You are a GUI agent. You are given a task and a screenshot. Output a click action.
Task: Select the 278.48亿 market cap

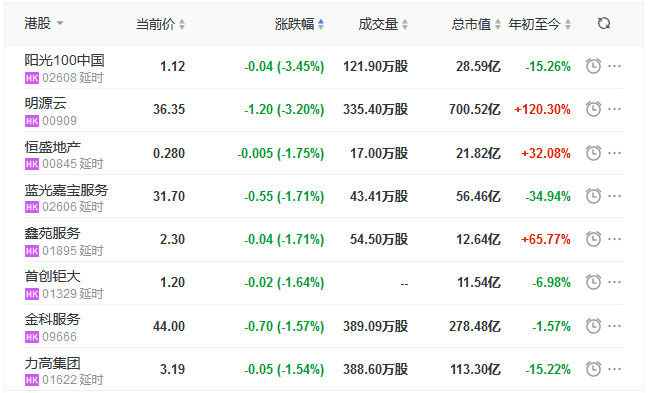[475, 326]
